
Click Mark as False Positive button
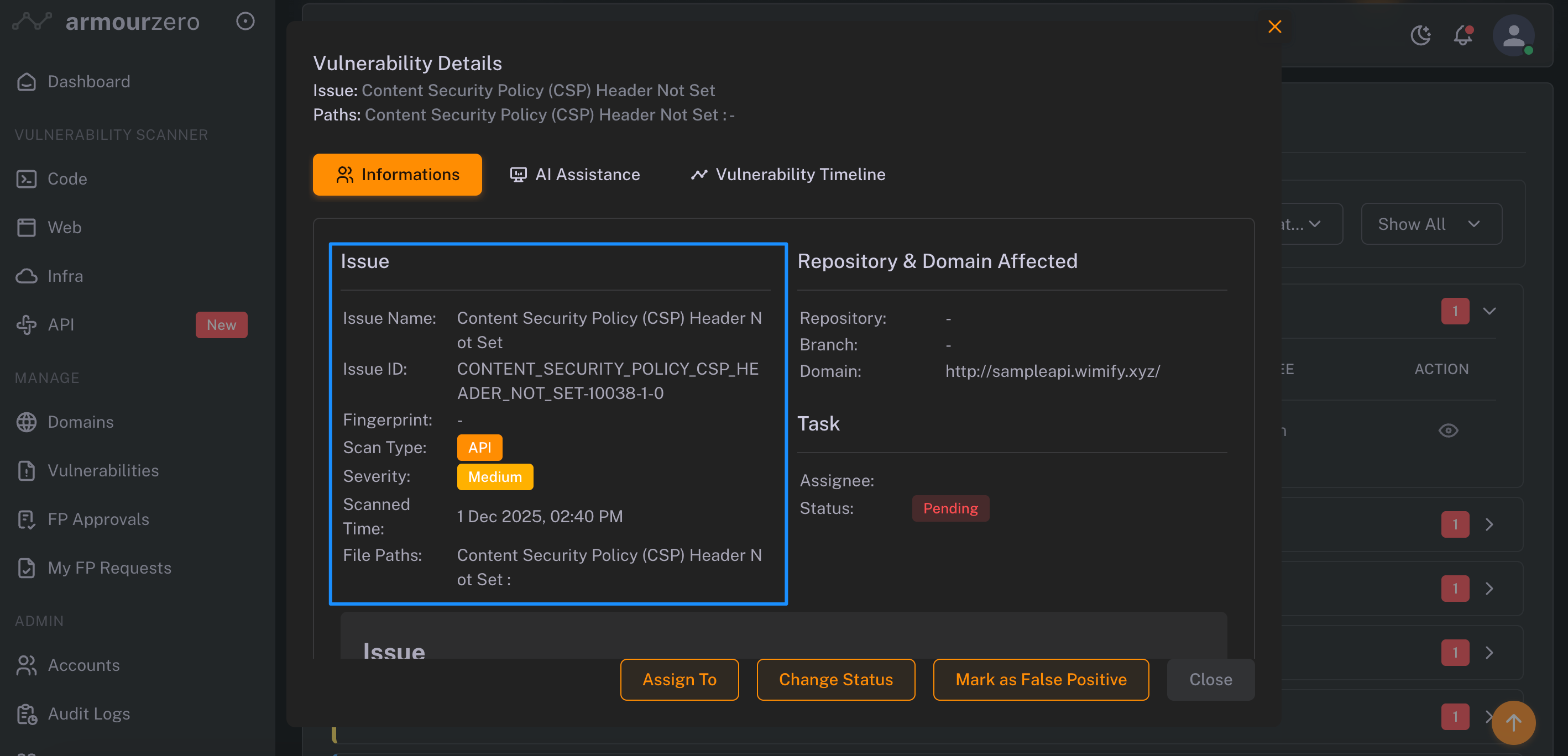click(x=1041, y=679)
